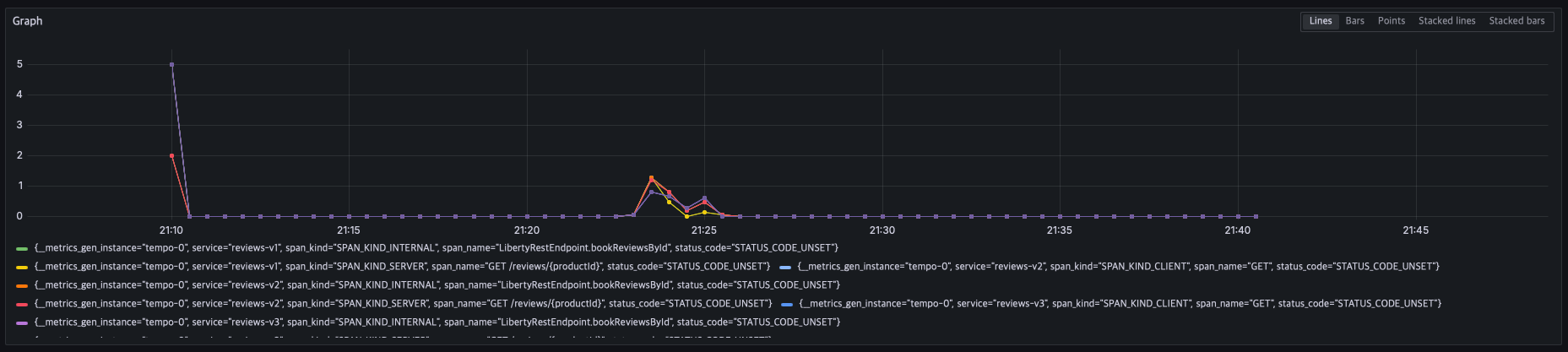Click green swatch for reviews-v1 INTERNAL series

click(x=22, y=248)
